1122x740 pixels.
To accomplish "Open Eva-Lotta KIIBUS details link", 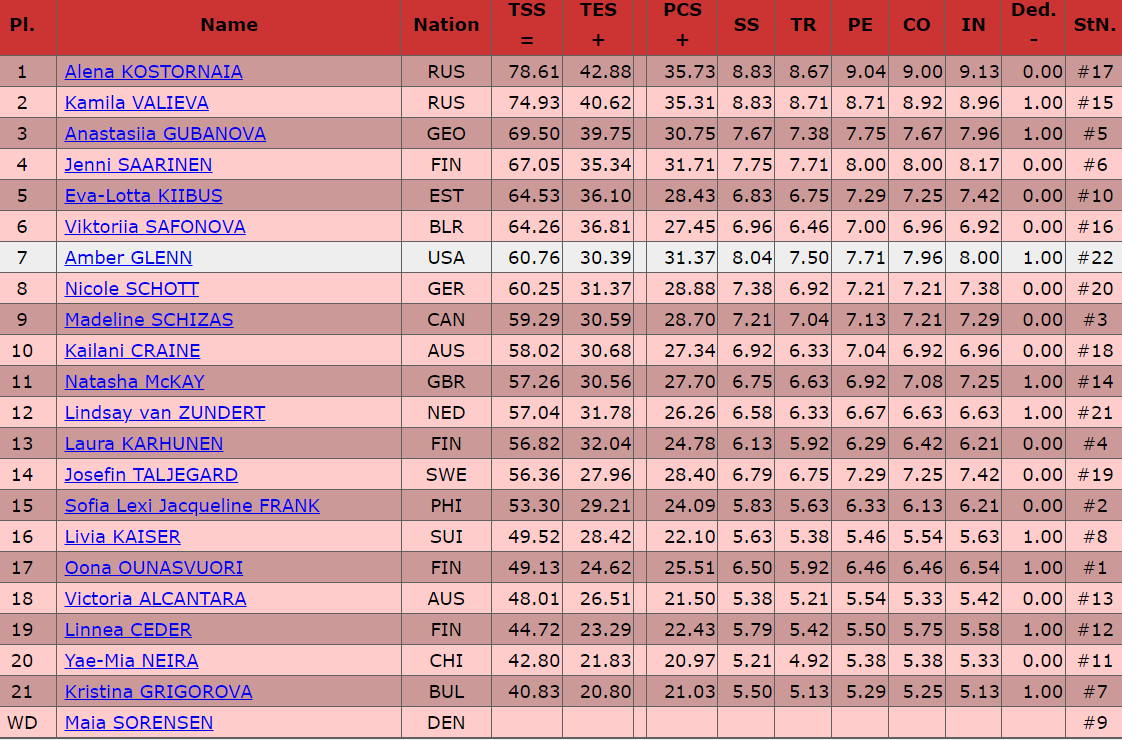I will click(x=143, y=196).
